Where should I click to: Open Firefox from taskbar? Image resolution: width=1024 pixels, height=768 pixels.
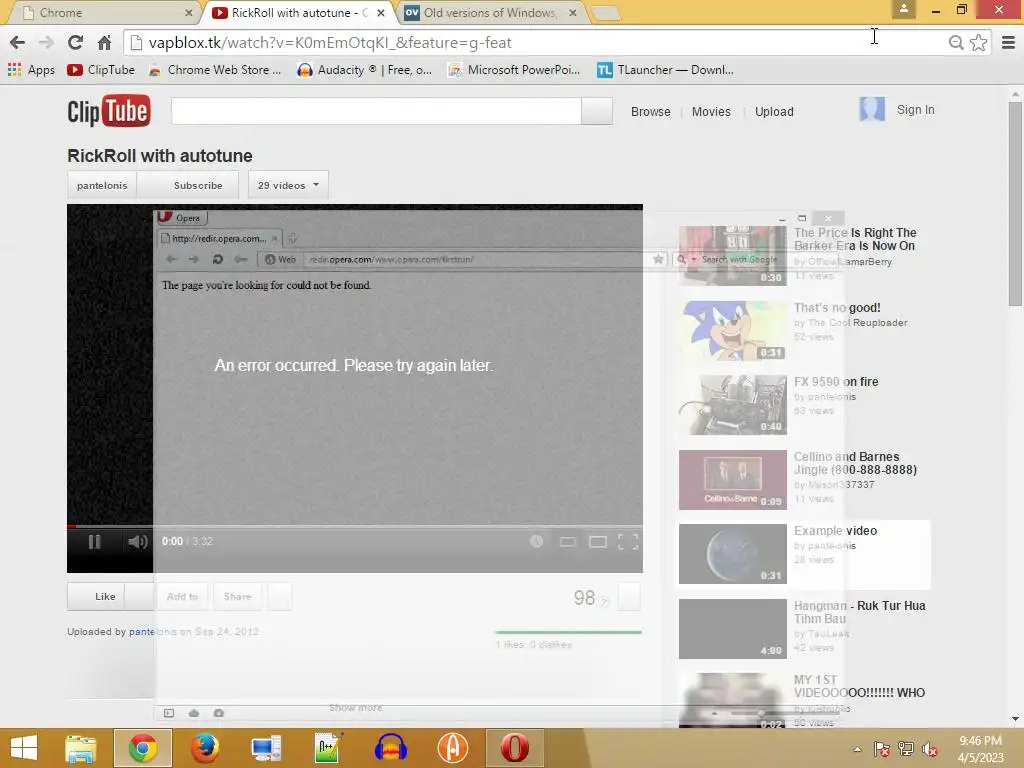point(204,748)
